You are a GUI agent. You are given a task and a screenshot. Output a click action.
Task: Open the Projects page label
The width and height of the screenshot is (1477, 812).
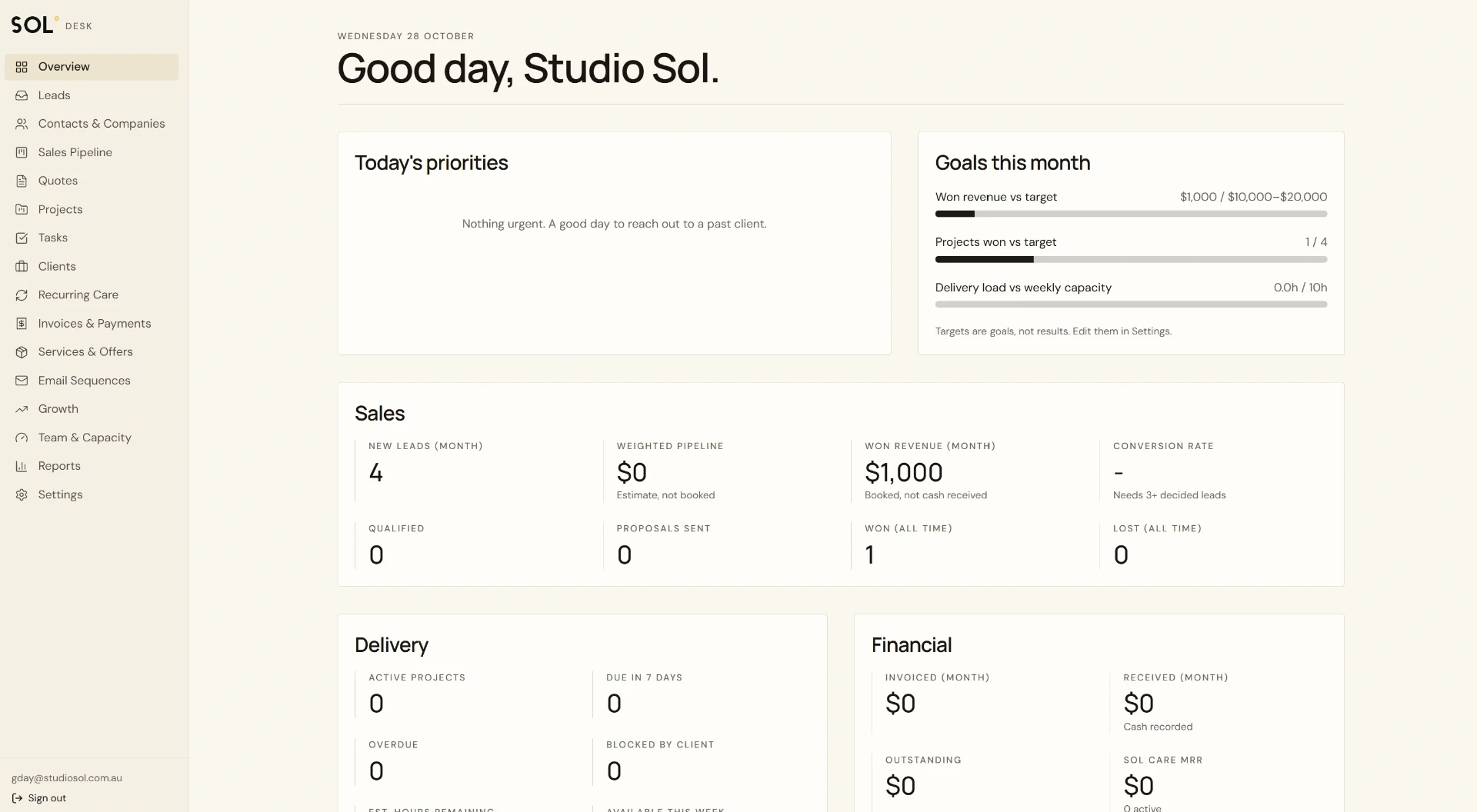[60, 209]
